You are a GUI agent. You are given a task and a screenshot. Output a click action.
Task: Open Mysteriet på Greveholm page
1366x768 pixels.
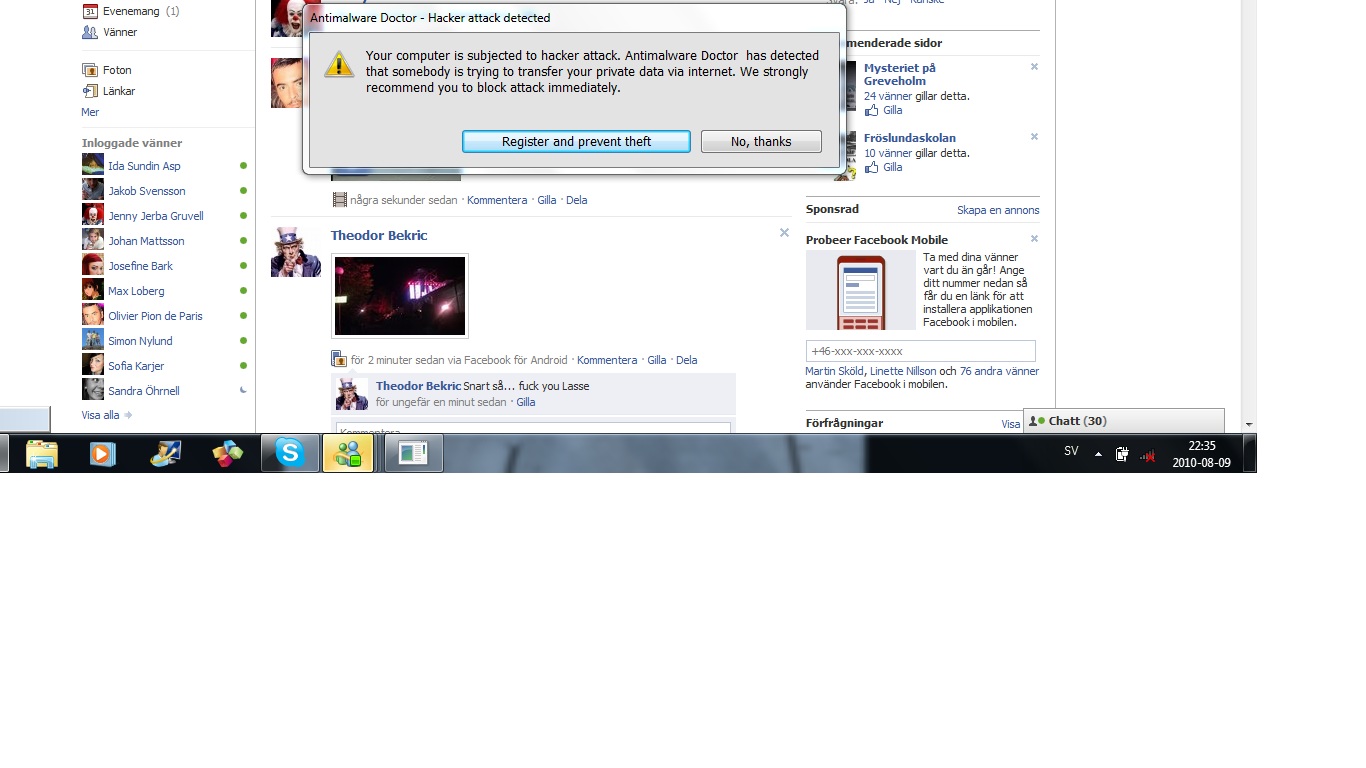(x=900, y=75)
